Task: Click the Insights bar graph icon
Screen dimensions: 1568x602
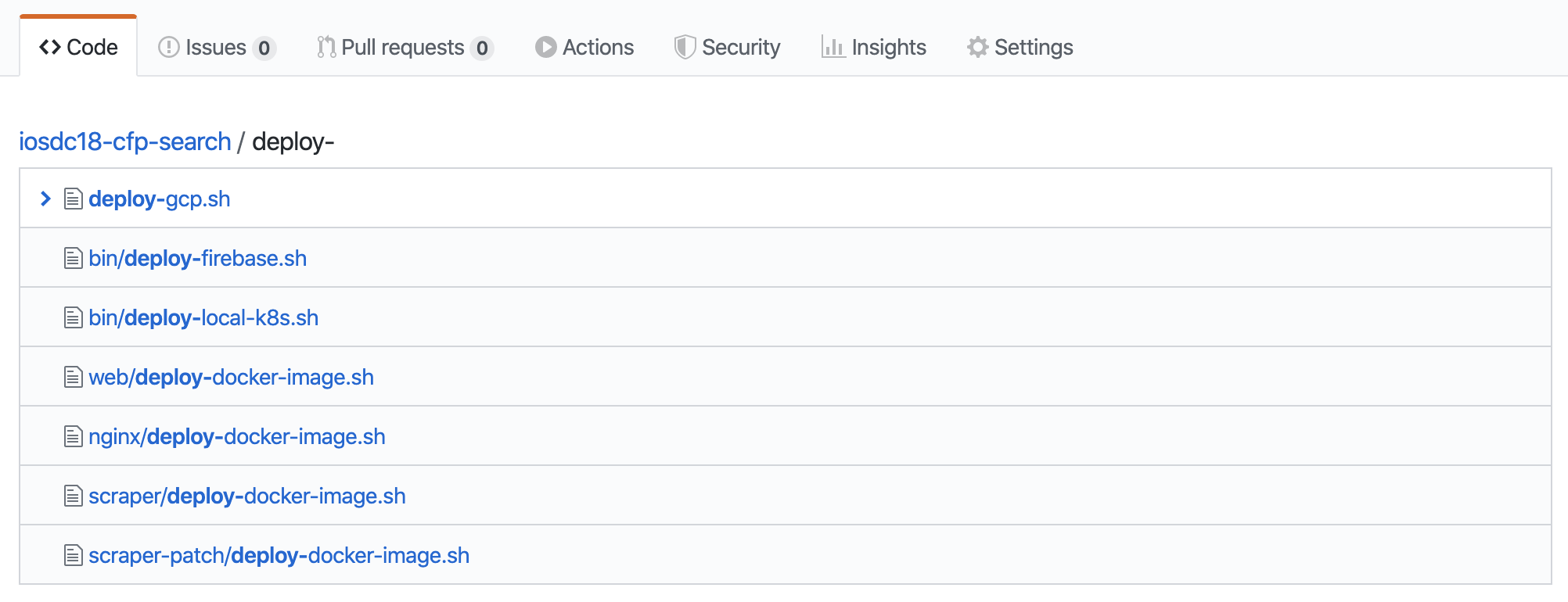Action: click(833, 48)
